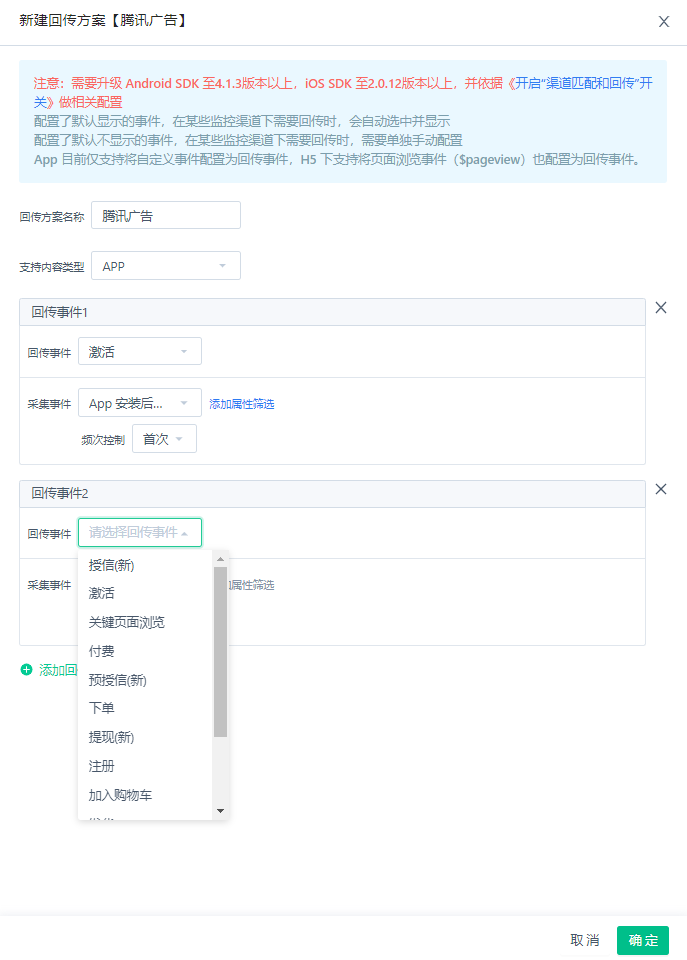Click the dropdown list scrollbar thumb

[x=220, y=651]
